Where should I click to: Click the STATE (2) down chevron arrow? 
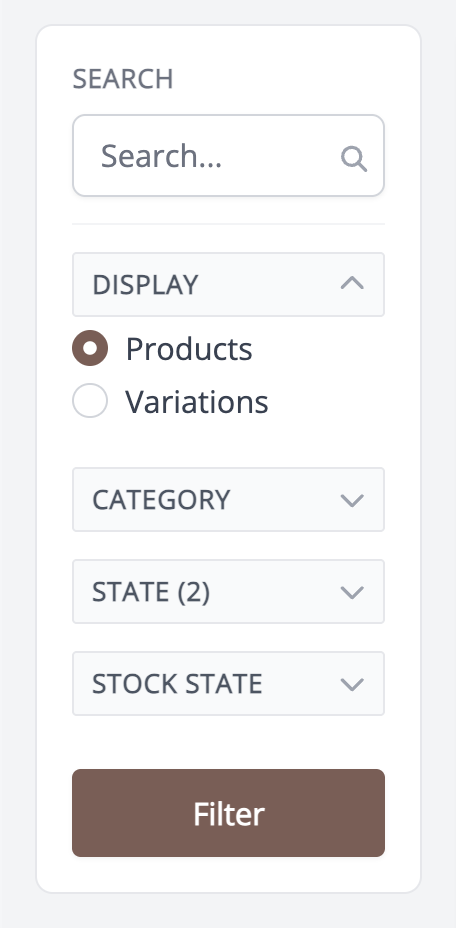352,592
